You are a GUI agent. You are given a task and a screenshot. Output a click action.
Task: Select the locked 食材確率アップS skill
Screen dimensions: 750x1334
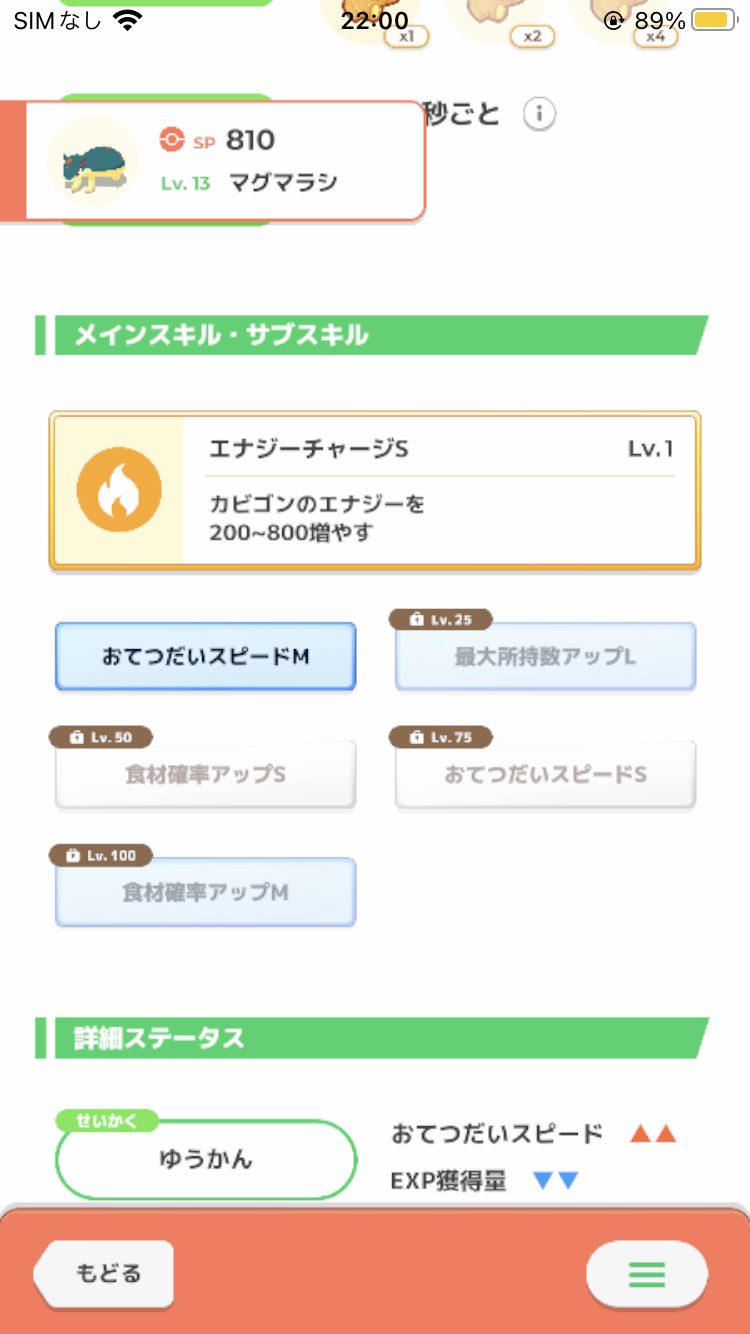coord(205,775)
